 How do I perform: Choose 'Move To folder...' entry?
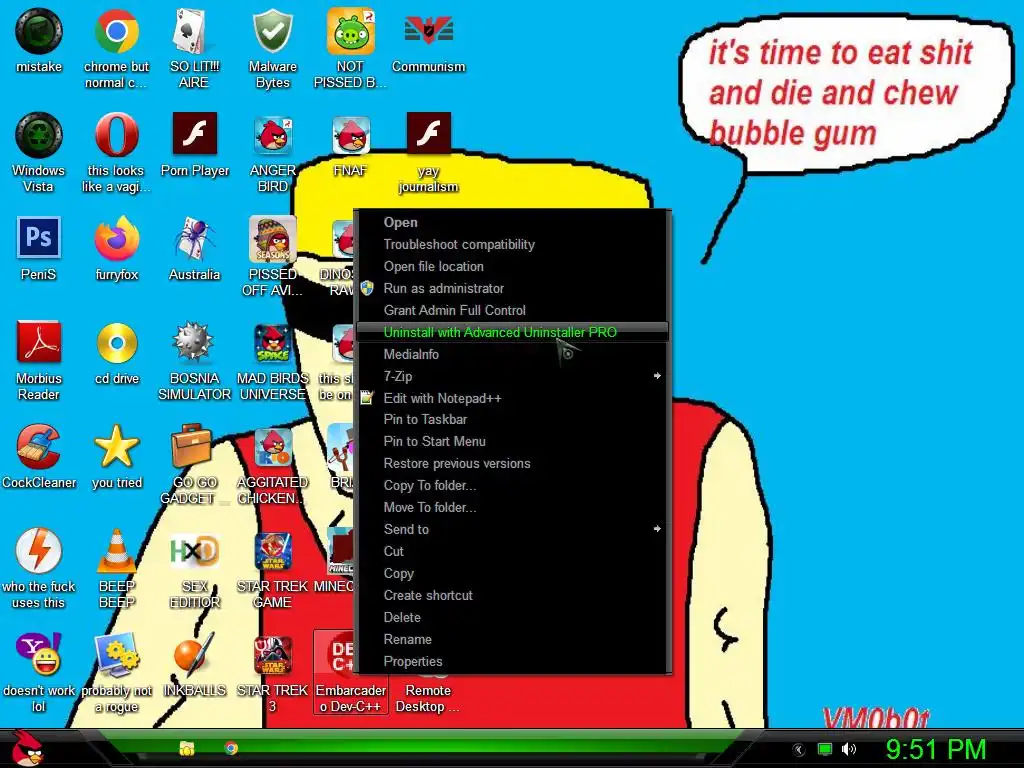coord(513,507)
